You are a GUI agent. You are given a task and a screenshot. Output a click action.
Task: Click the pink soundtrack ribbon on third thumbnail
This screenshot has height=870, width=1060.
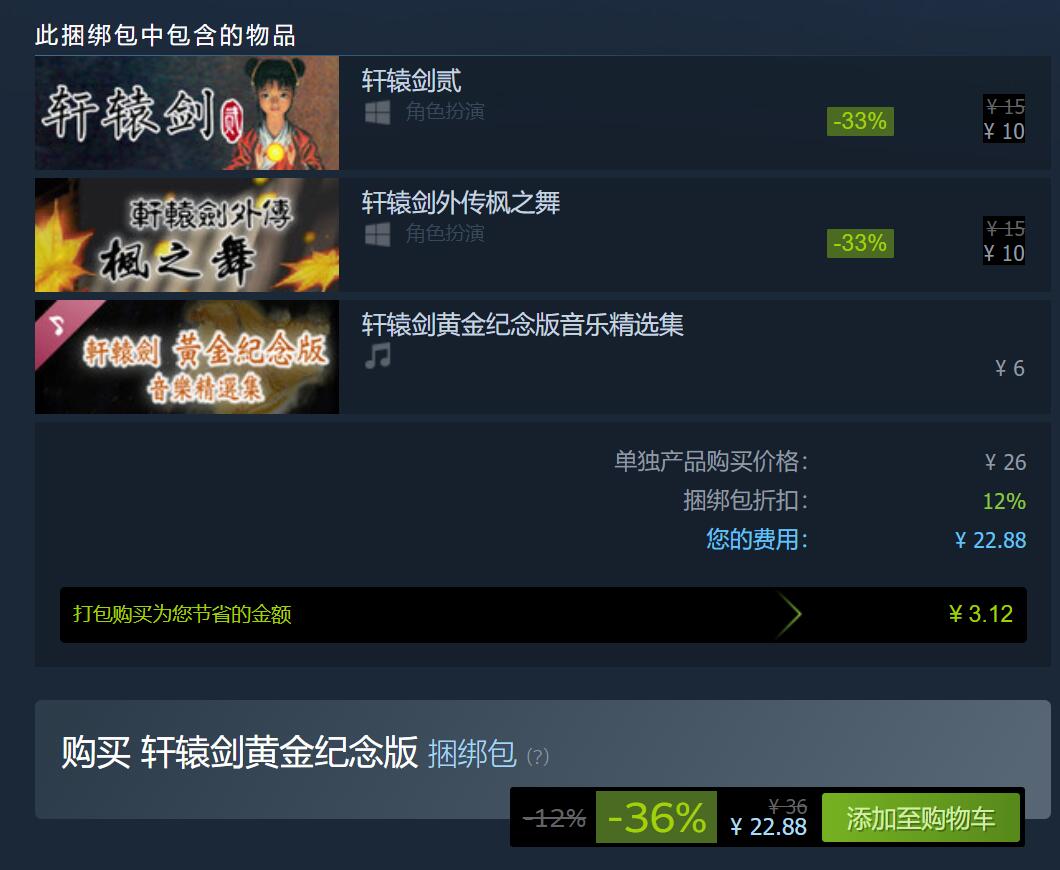[63, 329]
